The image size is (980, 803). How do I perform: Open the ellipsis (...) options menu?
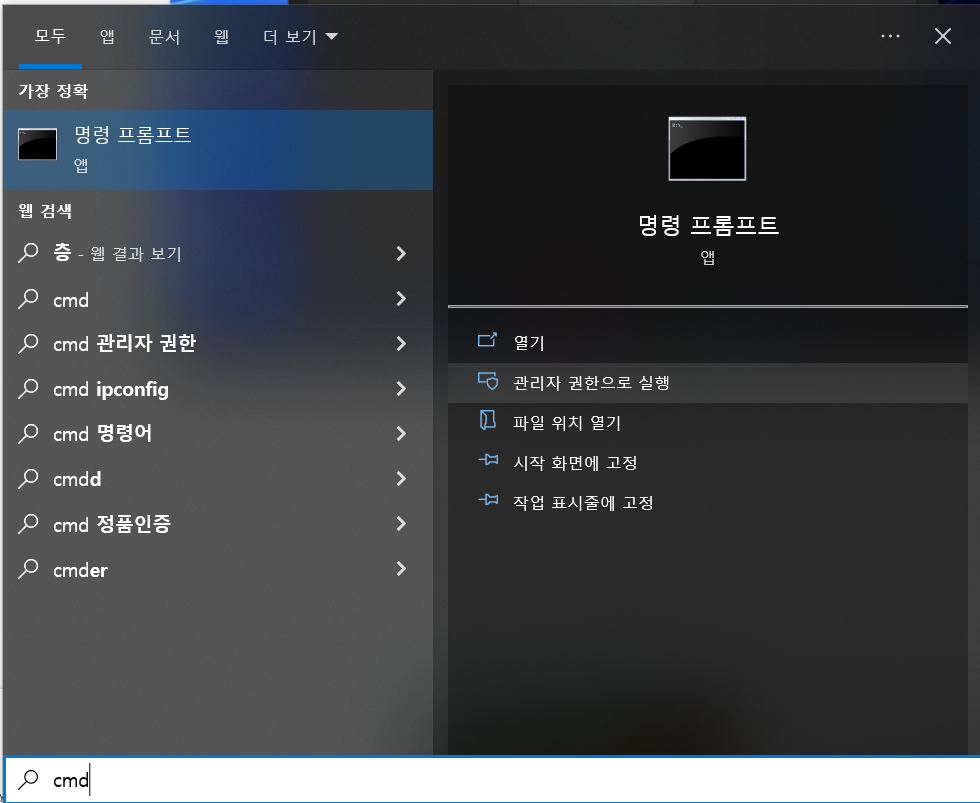pyautogui.click(x=890, y=36)
